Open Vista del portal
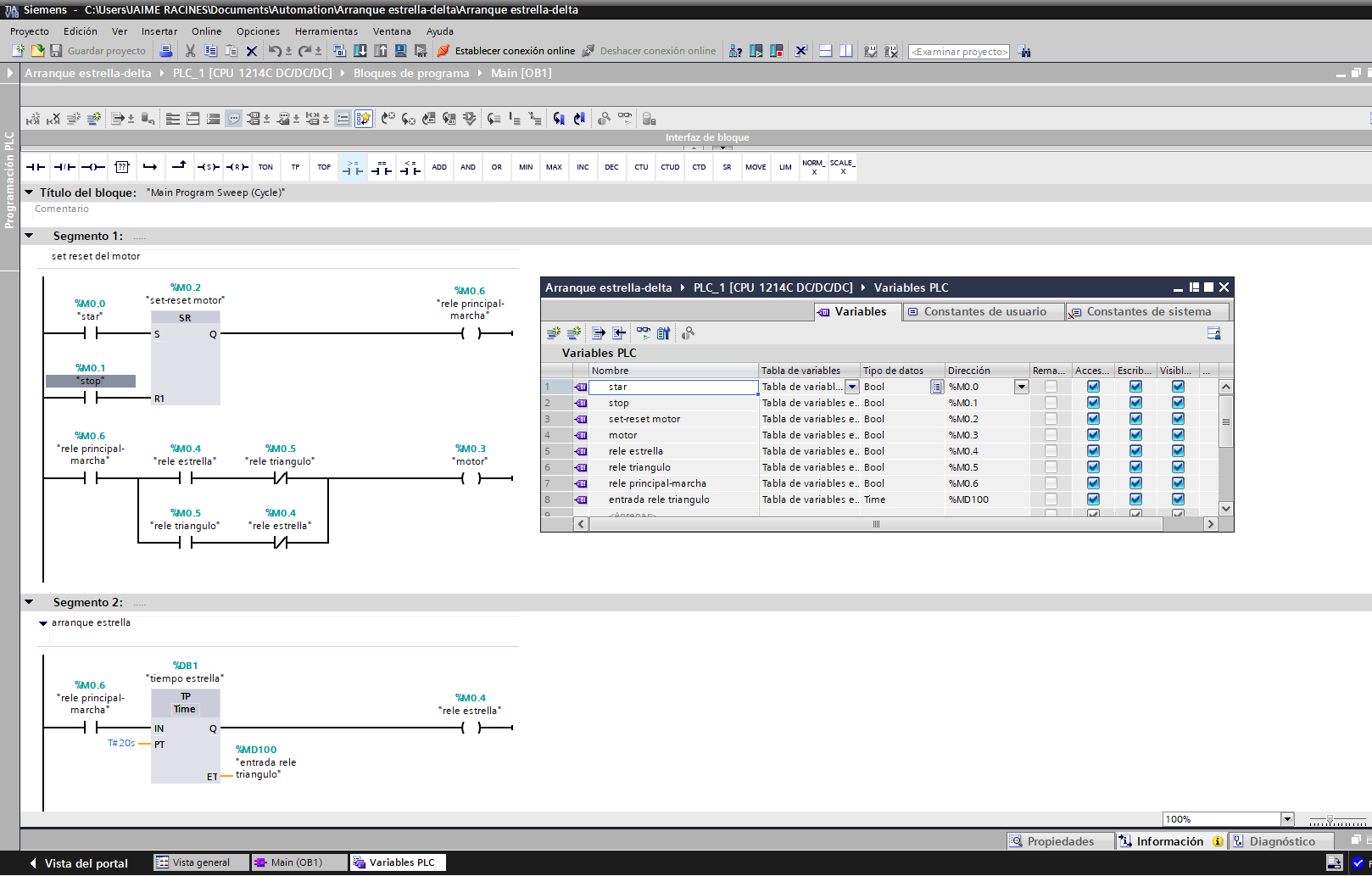 click(x=79, y=863)
